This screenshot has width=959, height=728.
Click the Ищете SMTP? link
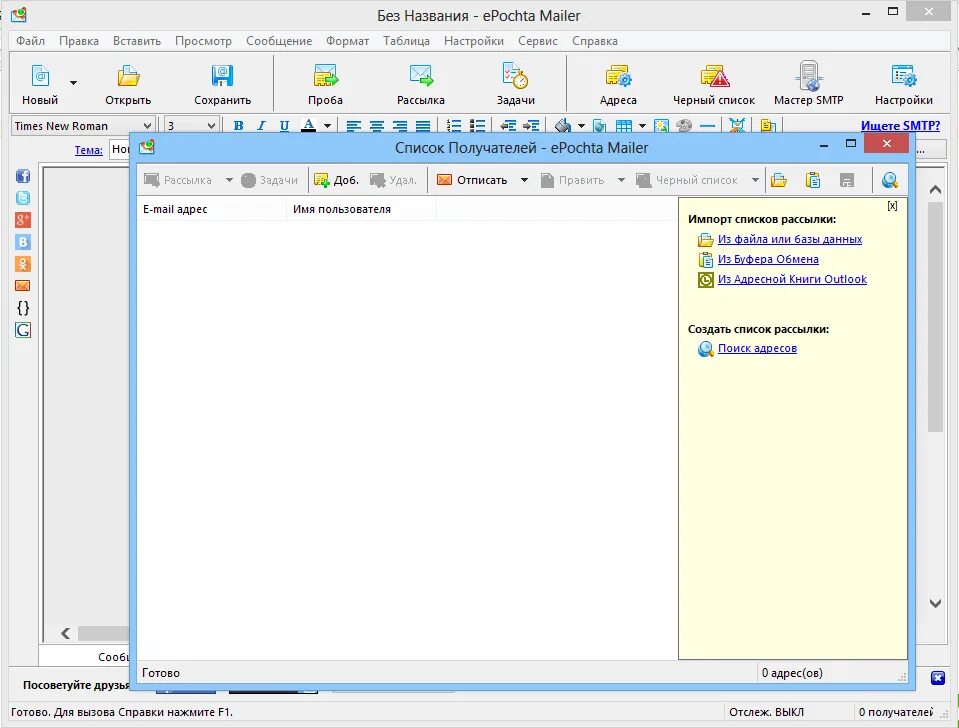(x=900, y=125)
